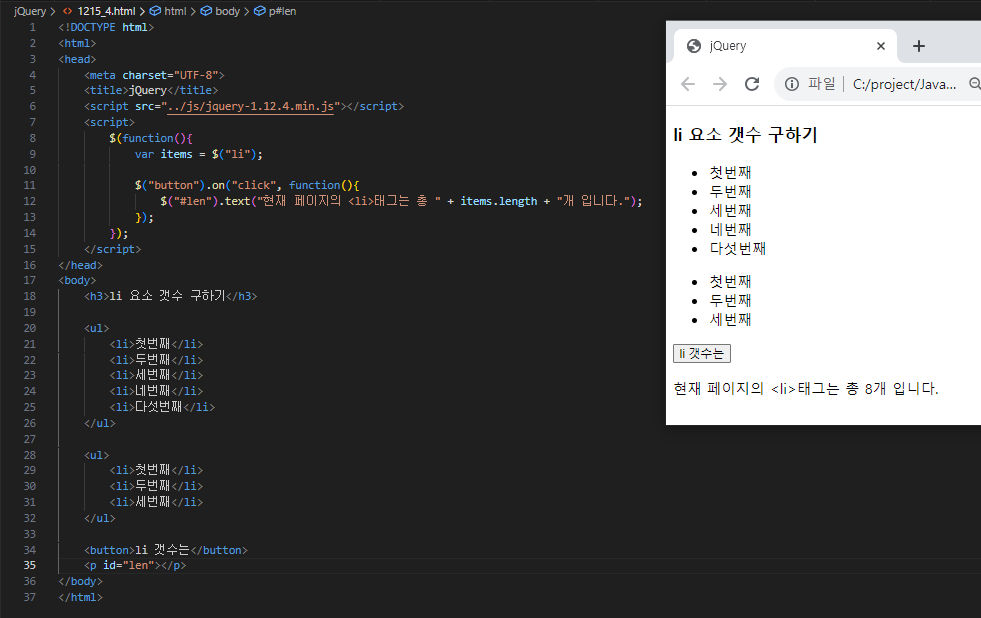Click line number 35 in the gutter
This screenshot has height=618, width=981.
click(29, 565)
